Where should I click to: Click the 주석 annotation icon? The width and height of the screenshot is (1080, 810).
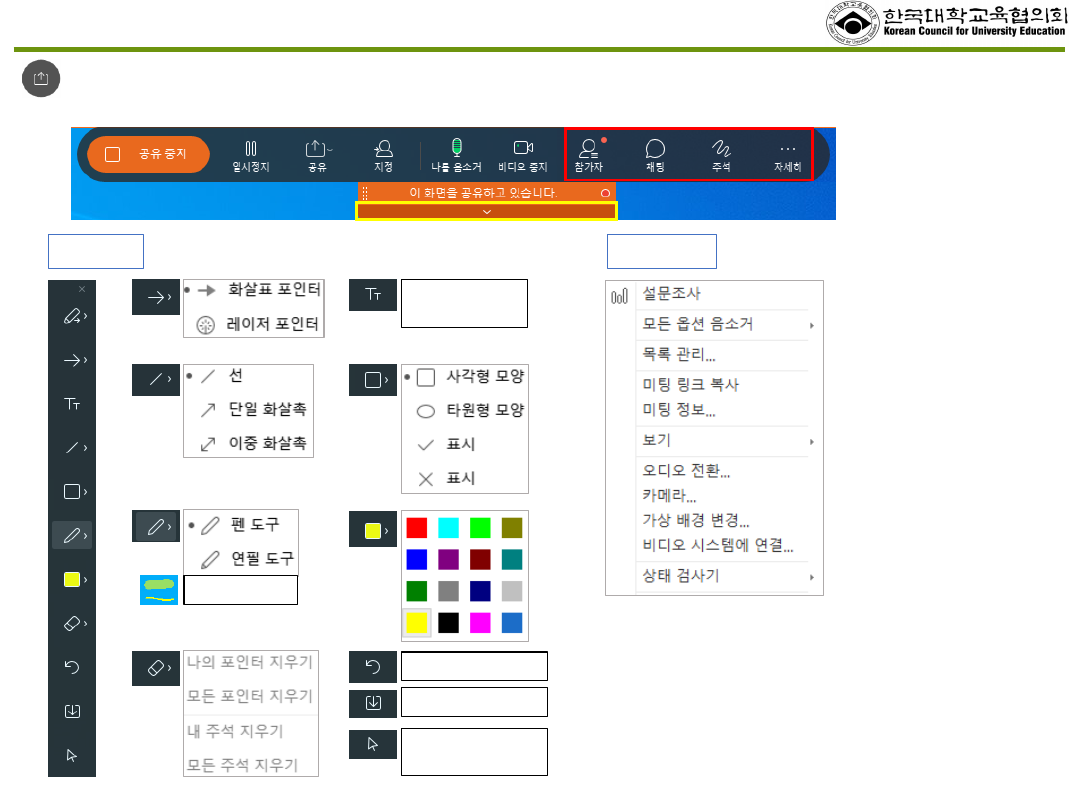(x=721, y=155)
